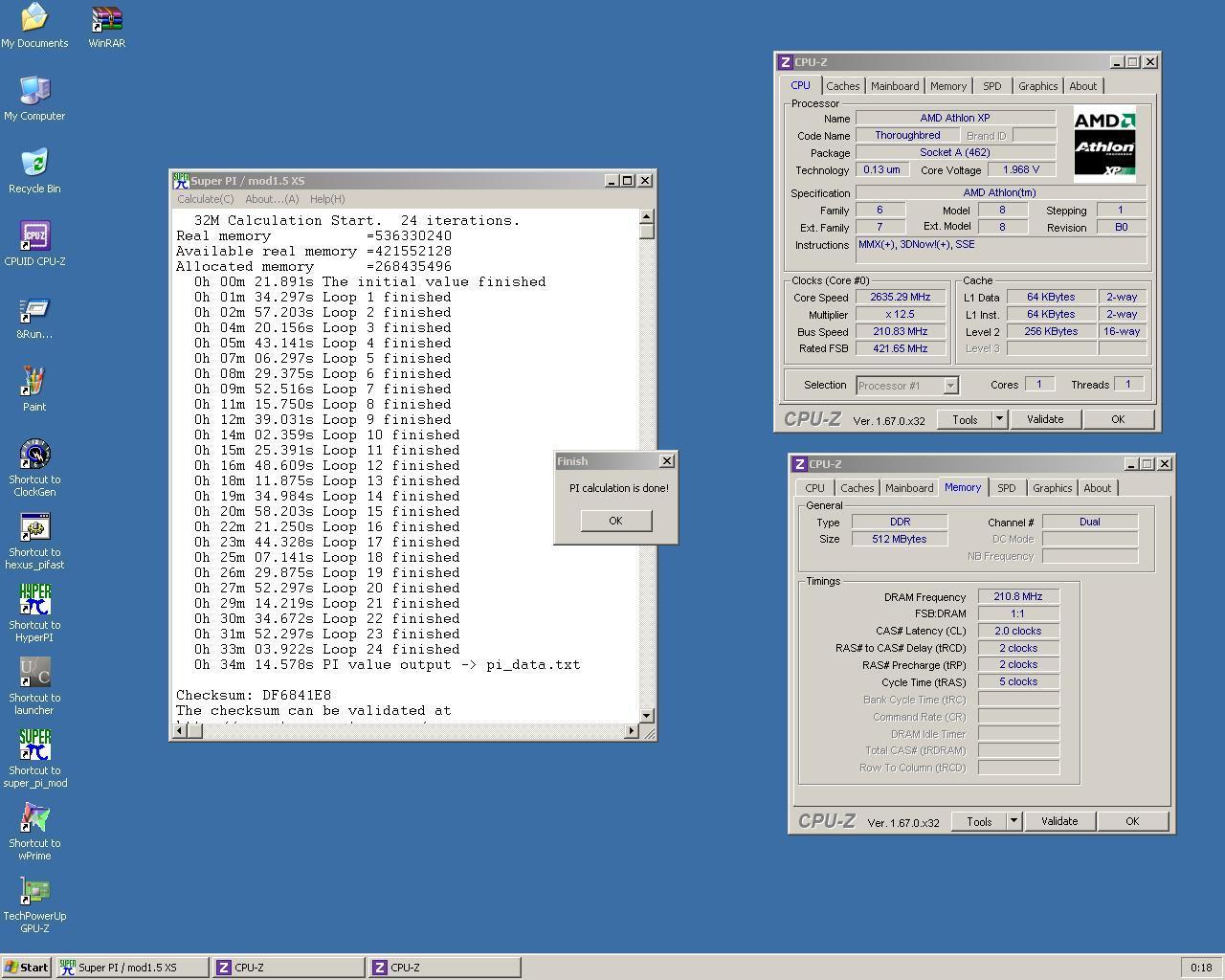Switch to About tab in lower CPU-Z
This screenshot has height=980, width=1225.
(x=1098, y=488)
